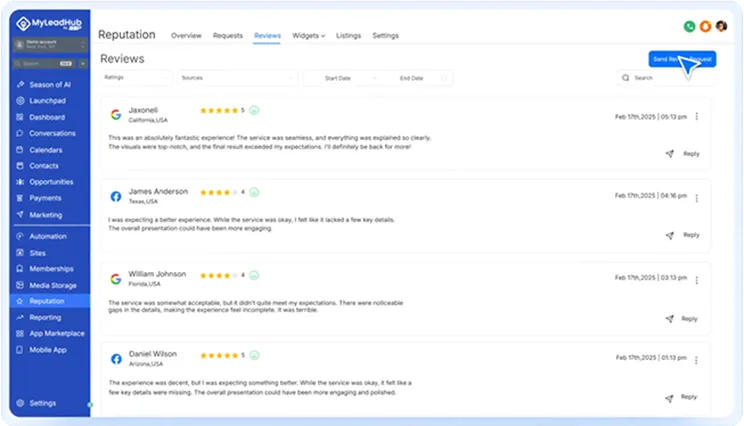Reply to James Anderson's review
Image resolution: width=744 pixels, height=426 pixels.
point(683,235)
